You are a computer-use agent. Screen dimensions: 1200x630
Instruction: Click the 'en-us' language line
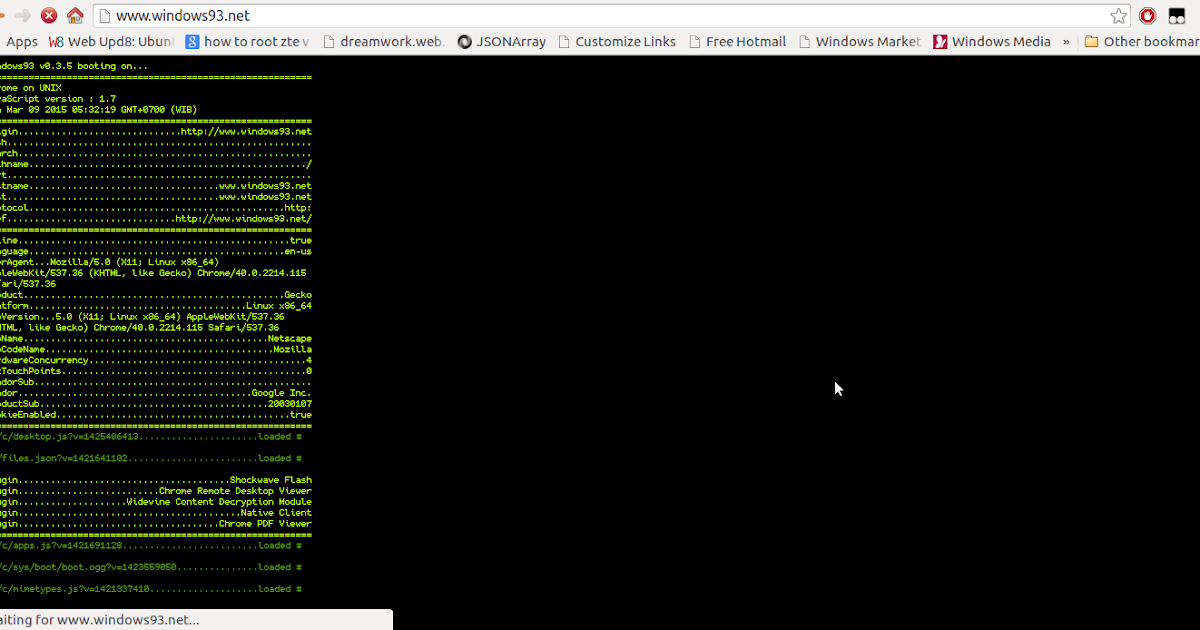(x=156, y=251)
